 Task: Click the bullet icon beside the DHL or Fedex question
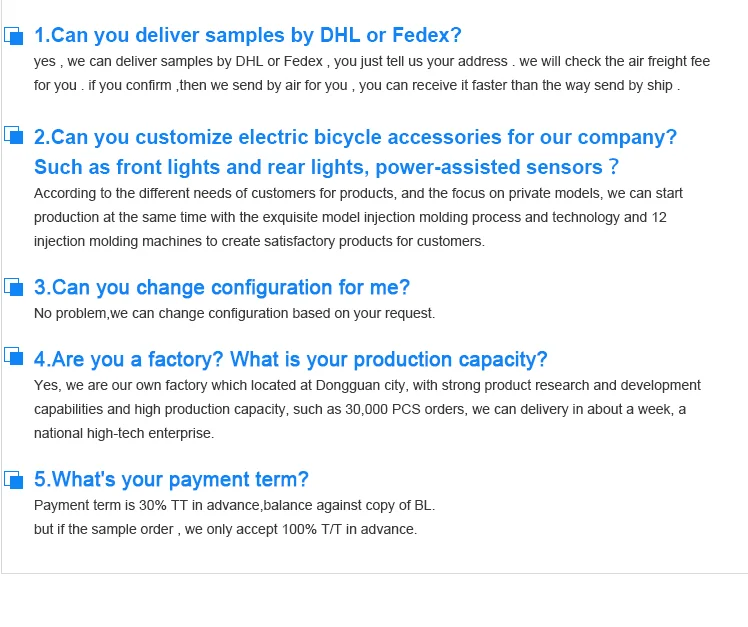coord(13,36)
